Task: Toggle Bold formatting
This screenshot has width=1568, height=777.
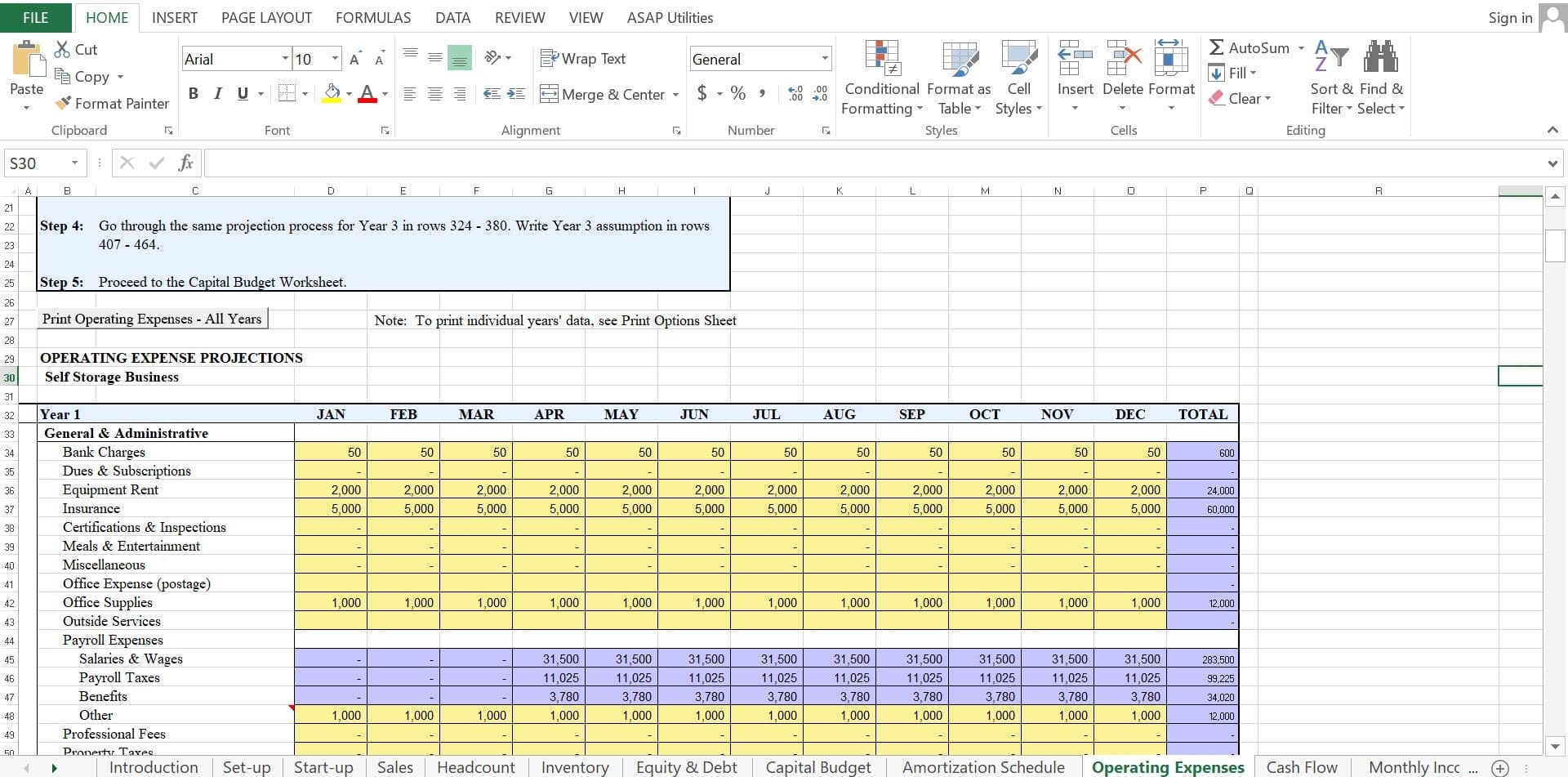Action: 194,94
